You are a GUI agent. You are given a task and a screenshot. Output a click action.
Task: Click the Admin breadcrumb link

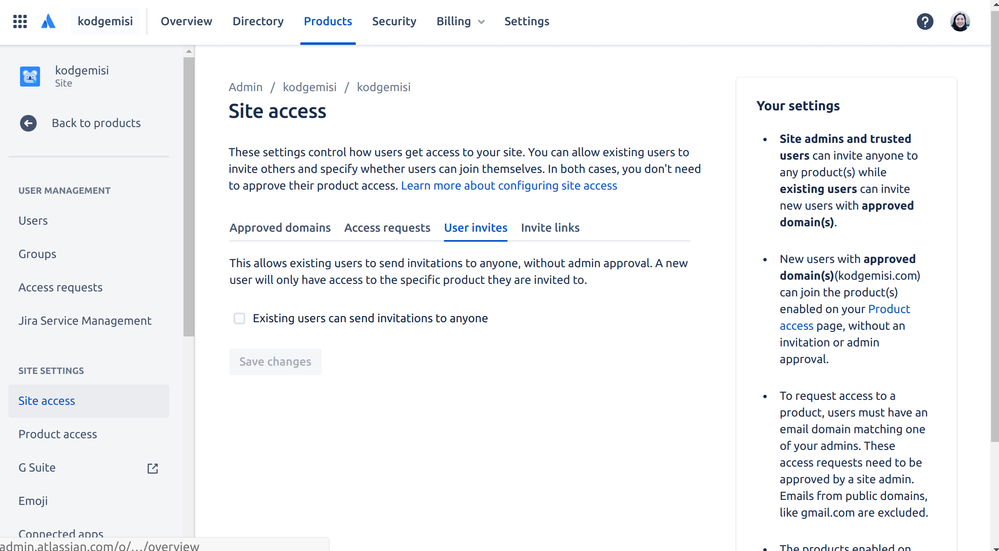click(x=245, y=87)
